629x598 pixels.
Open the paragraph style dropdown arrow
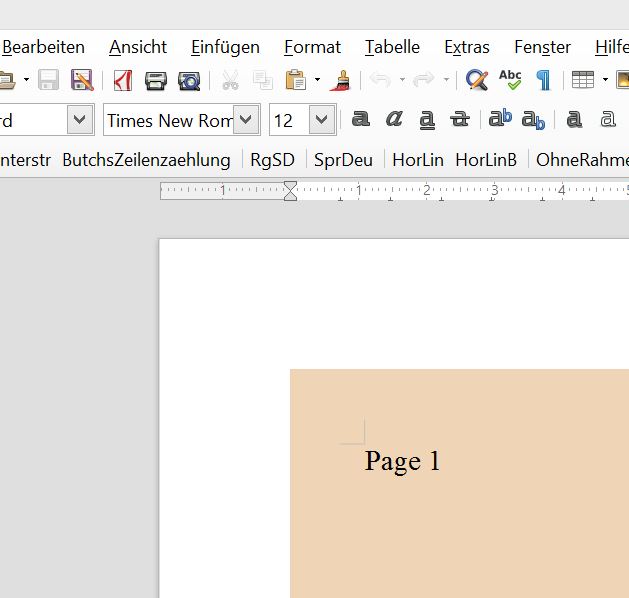click(x=80, y=120)
